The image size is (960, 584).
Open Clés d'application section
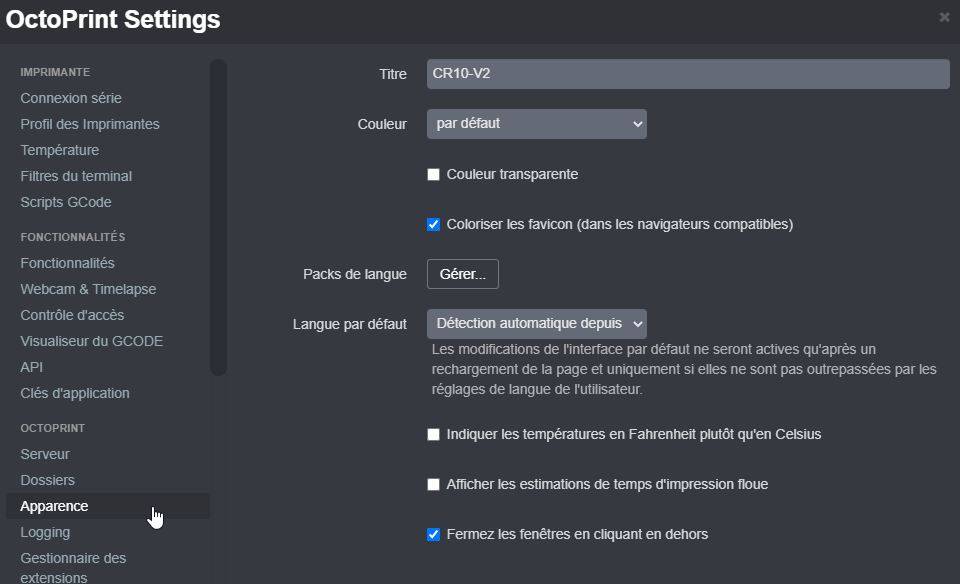click(75, 393)
